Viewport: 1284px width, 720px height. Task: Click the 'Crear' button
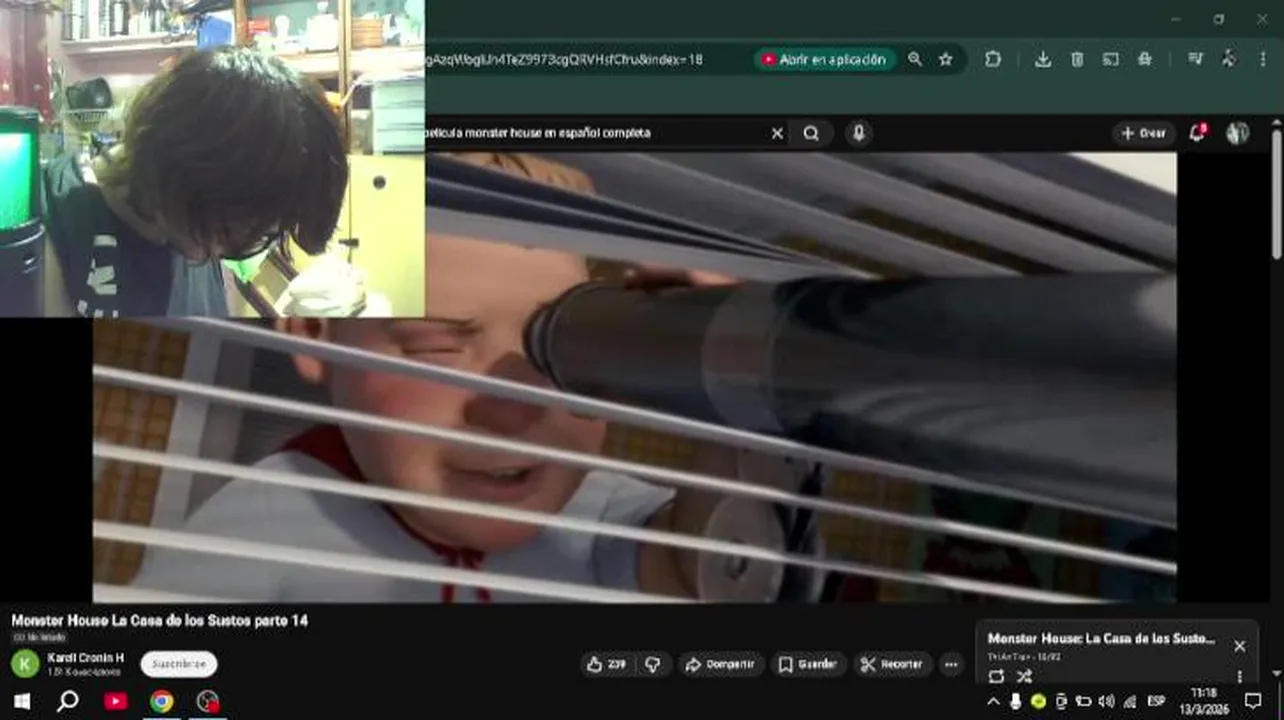pyautogui.click(x=1143, y=133)
